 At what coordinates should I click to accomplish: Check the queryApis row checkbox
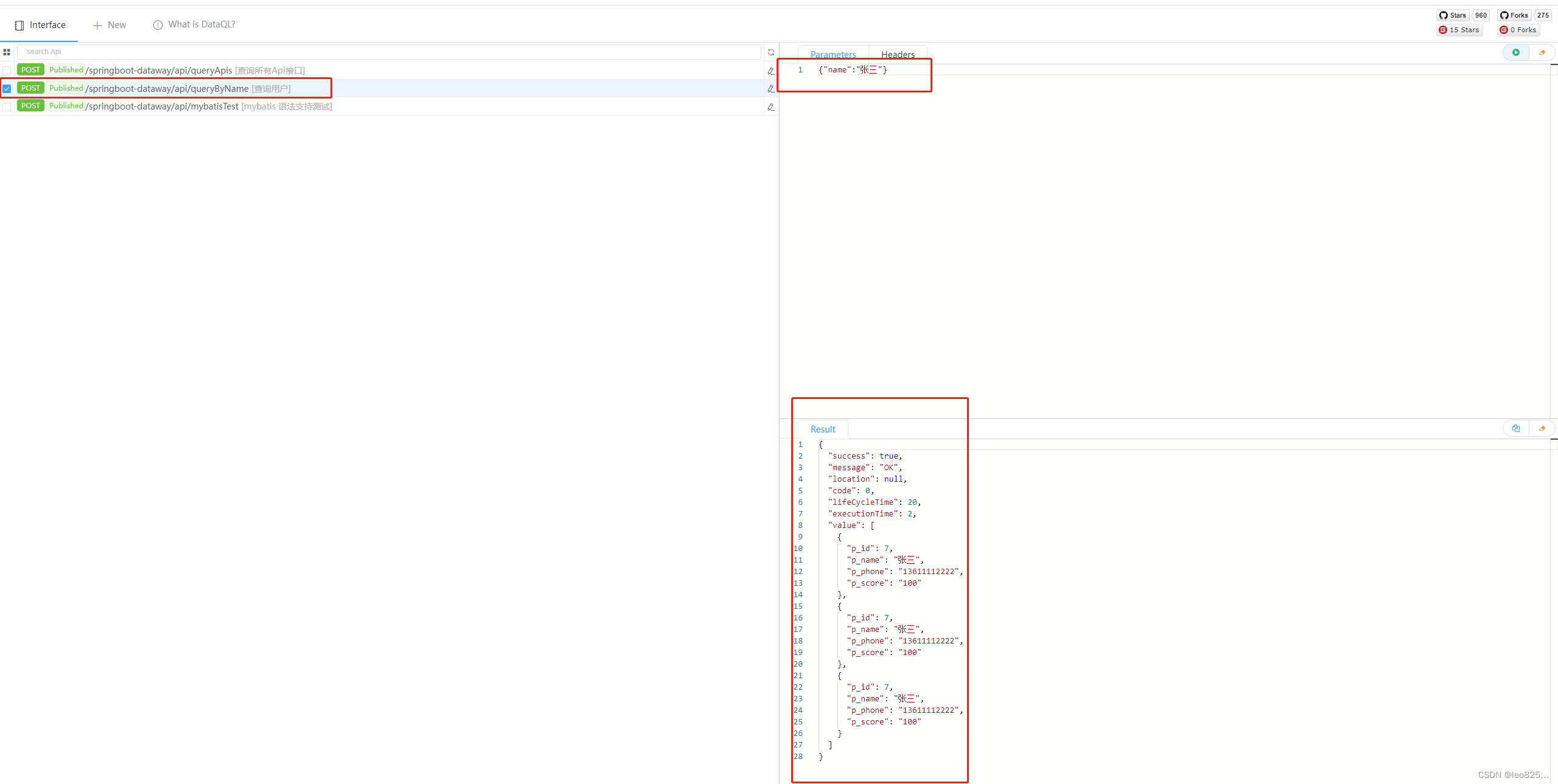tap(7, 71)
